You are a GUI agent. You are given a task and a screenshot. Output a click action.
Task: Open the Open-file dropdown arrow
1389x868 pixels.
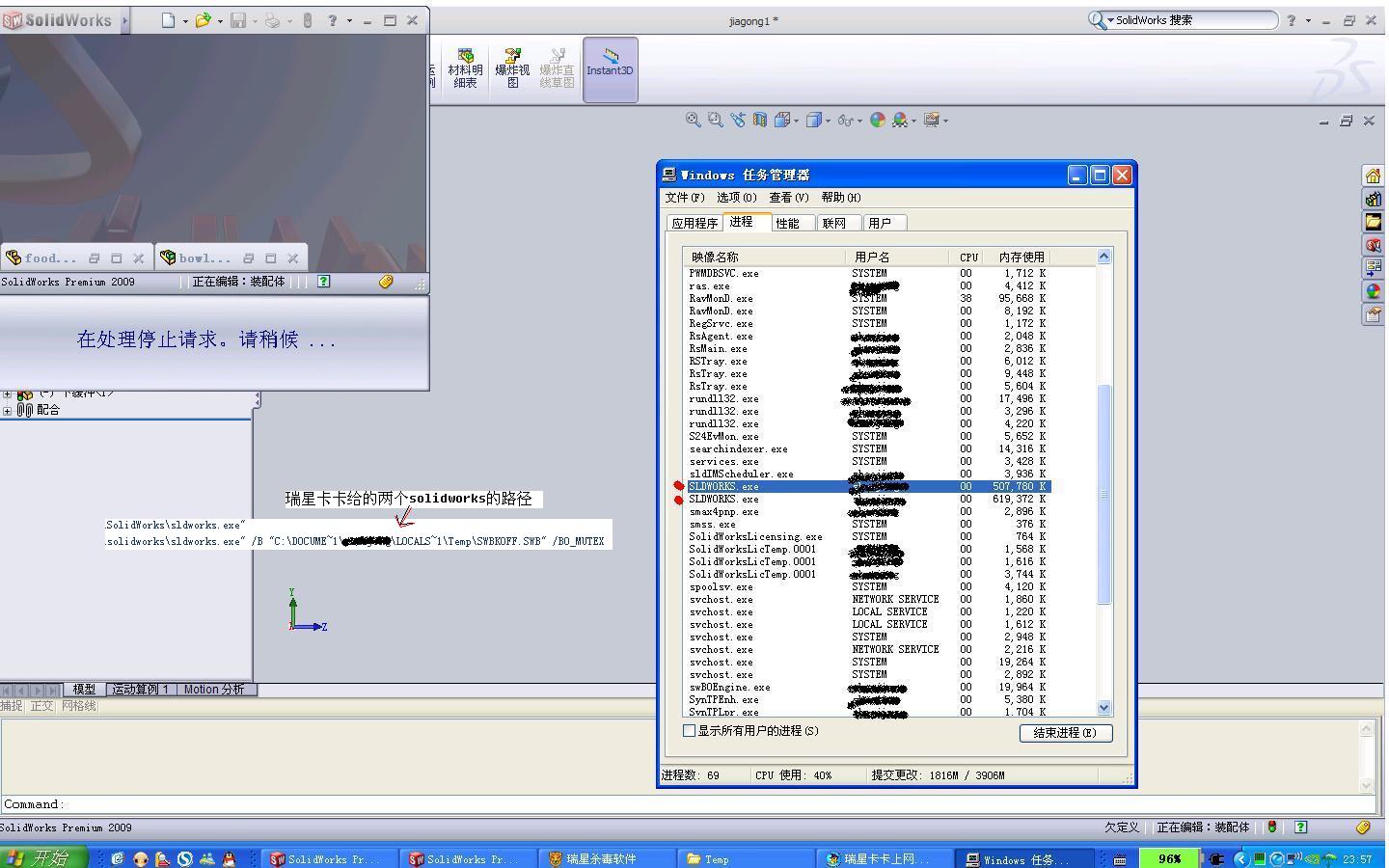pyautogui.click(x=220, y=20)
